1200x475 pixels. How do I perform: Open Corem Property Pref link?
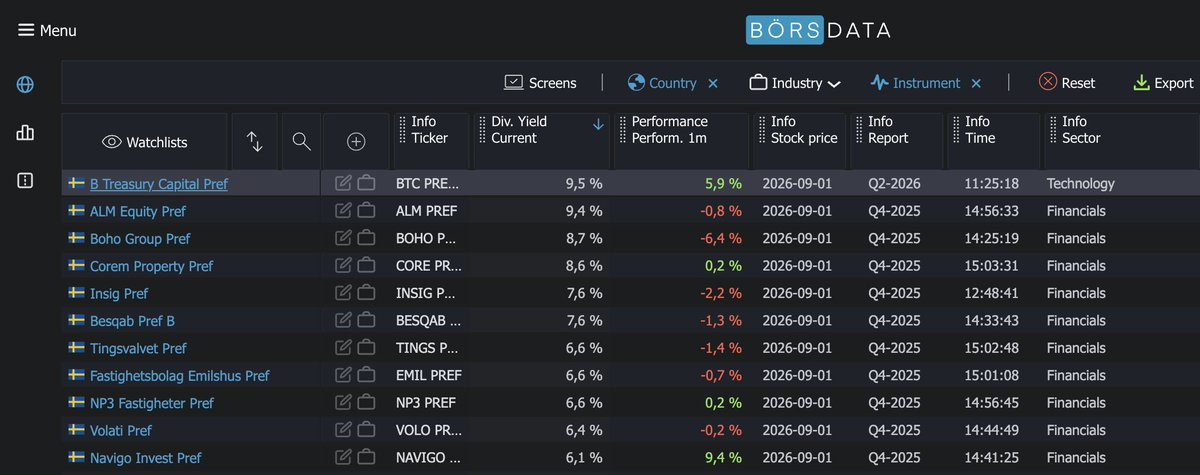tap(151, 266)
